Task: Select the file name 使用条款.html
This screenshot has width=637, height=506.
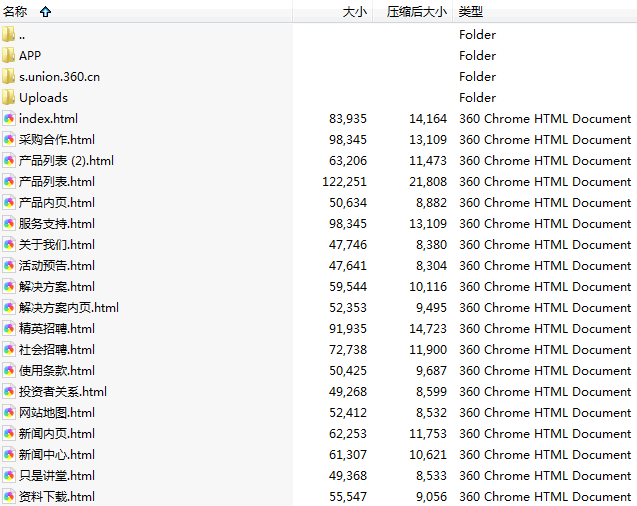Action: click(x=57, y=371)
